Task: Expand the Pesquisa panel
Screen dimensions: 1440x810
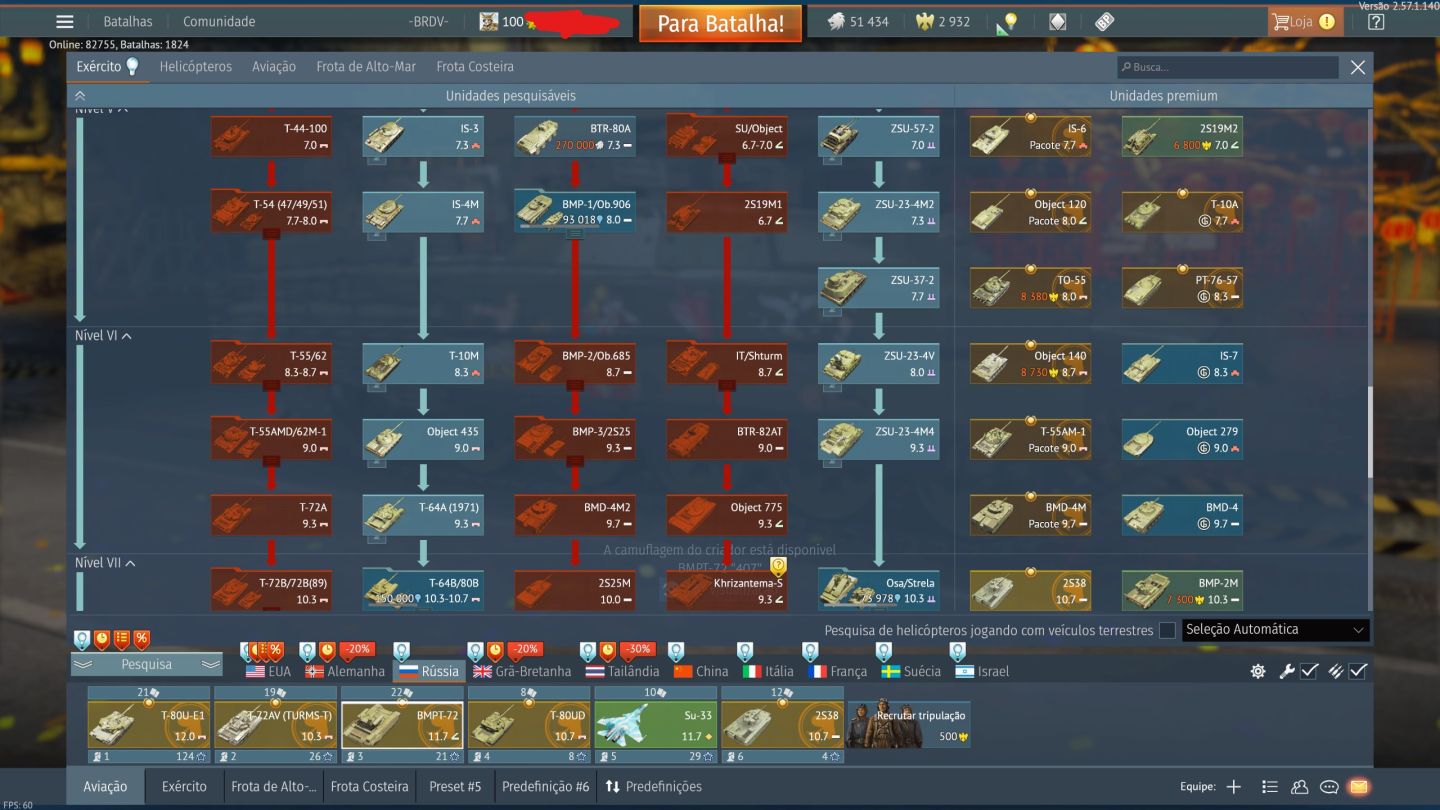Action: coord(146,664)
